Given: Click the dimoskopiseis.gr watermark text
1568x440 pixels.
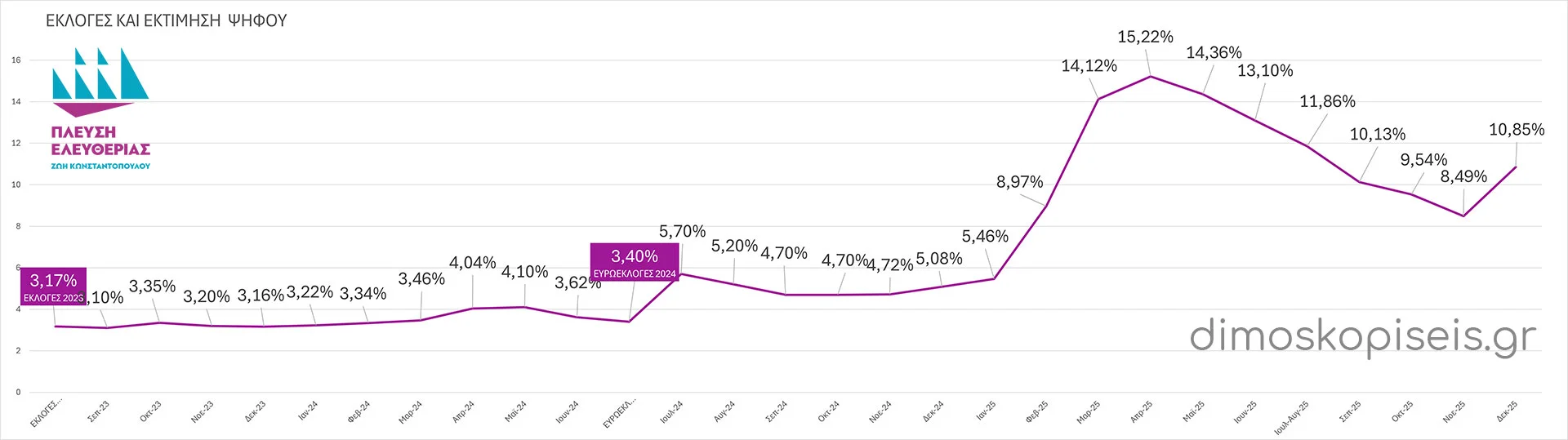Looking at the screenshot, I should coord(1362,336).
